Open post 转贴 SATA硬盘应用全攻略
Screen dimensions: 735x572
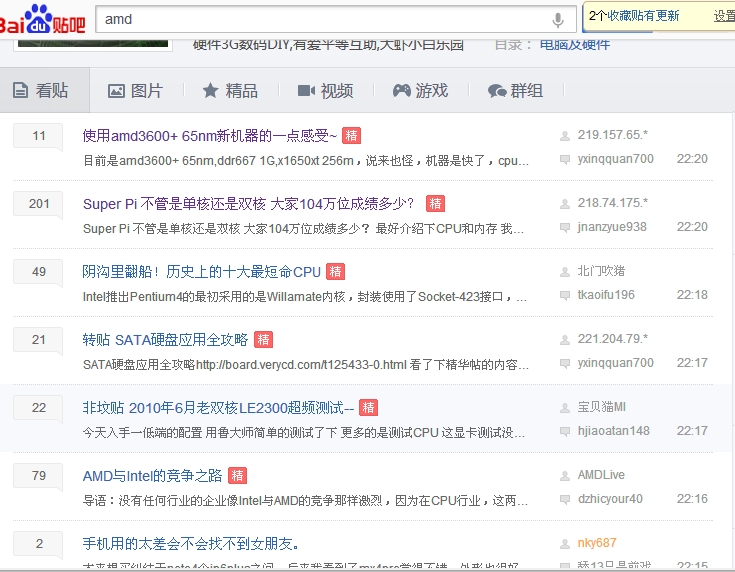click(165, 340)
